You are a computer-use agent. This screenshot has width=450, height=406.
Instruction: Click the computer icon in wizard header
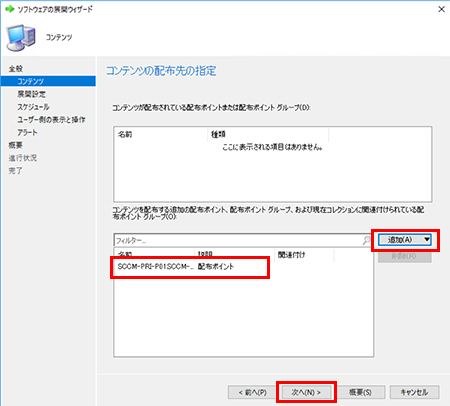pyautogui.click(x=21, y=38)
